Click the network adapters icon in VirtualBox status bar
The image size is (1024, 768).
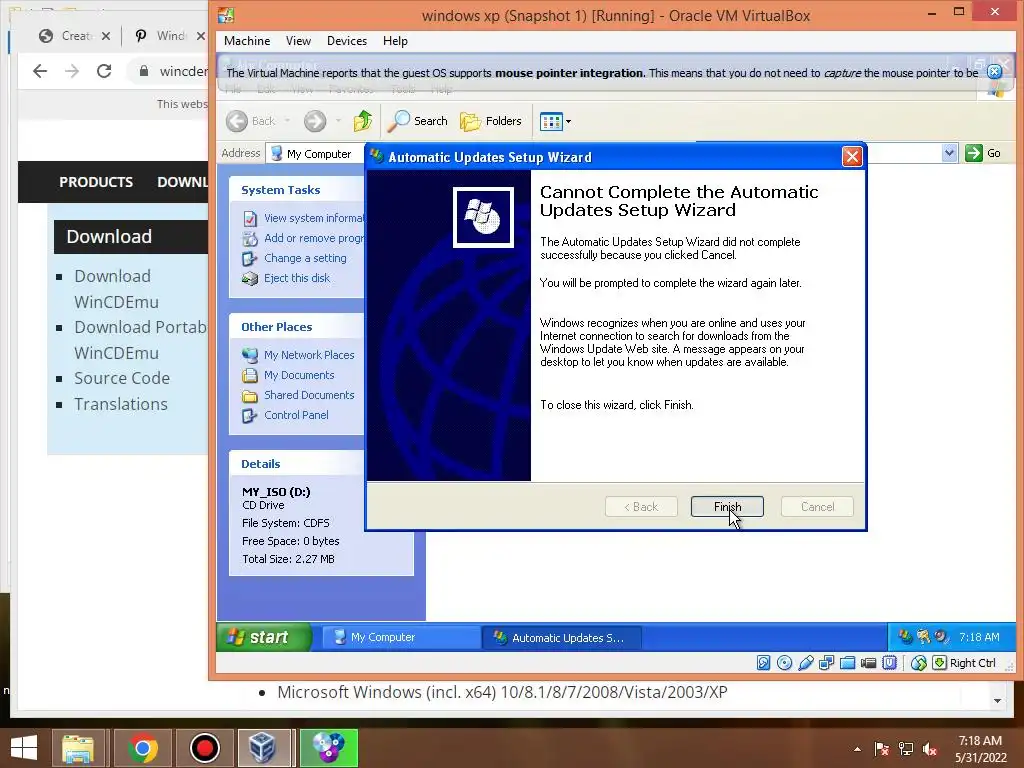coord(826,663)
